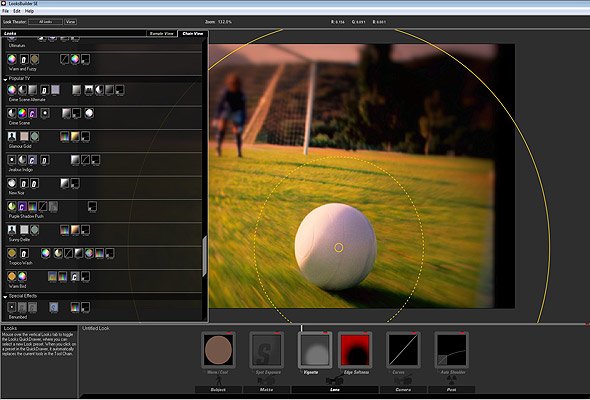Image resolution: width=590 pixels, height=400 pixels.
Task: Select the Diffusion 'D' icon in Warm and Fuzzy
Action: [24, 59]
